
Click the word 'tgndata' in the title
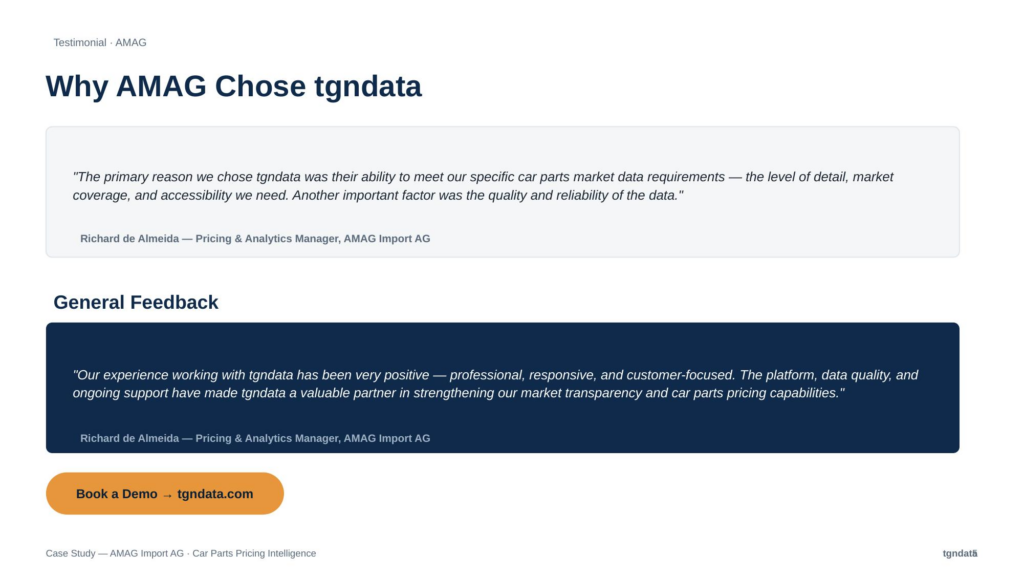click(368, 87)
